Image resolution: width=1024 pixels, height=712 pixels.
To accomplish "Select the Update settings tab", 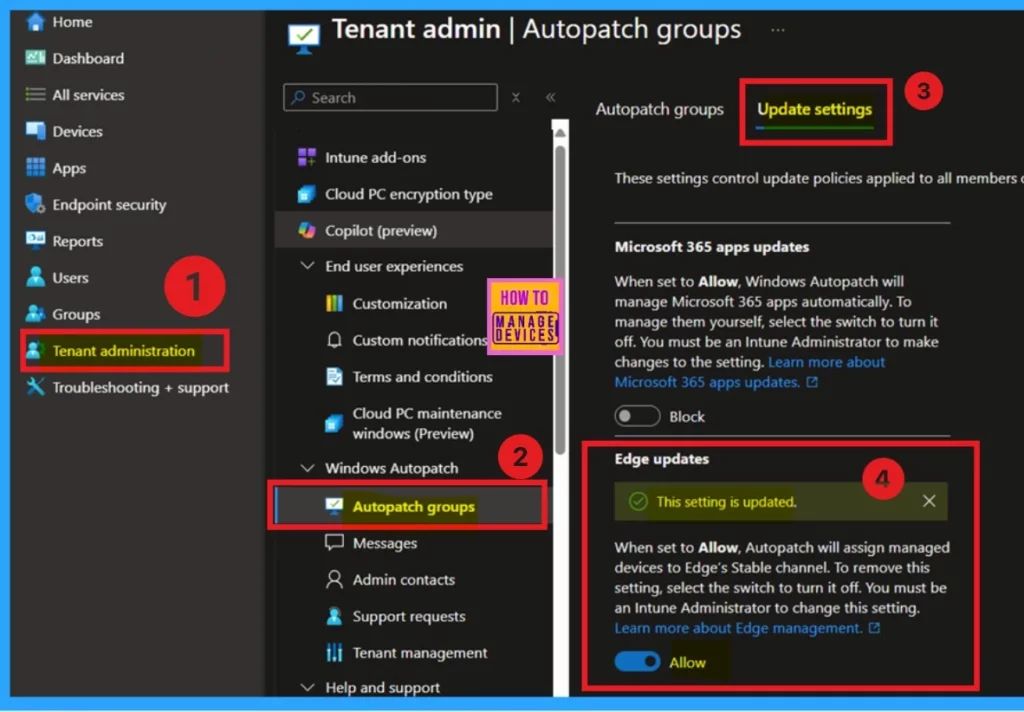I will click(x=814, y=109).
